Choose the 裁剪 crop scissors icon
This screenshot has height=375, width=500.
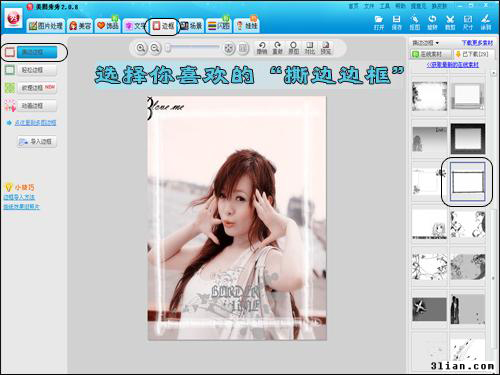[x=450, y=23]
